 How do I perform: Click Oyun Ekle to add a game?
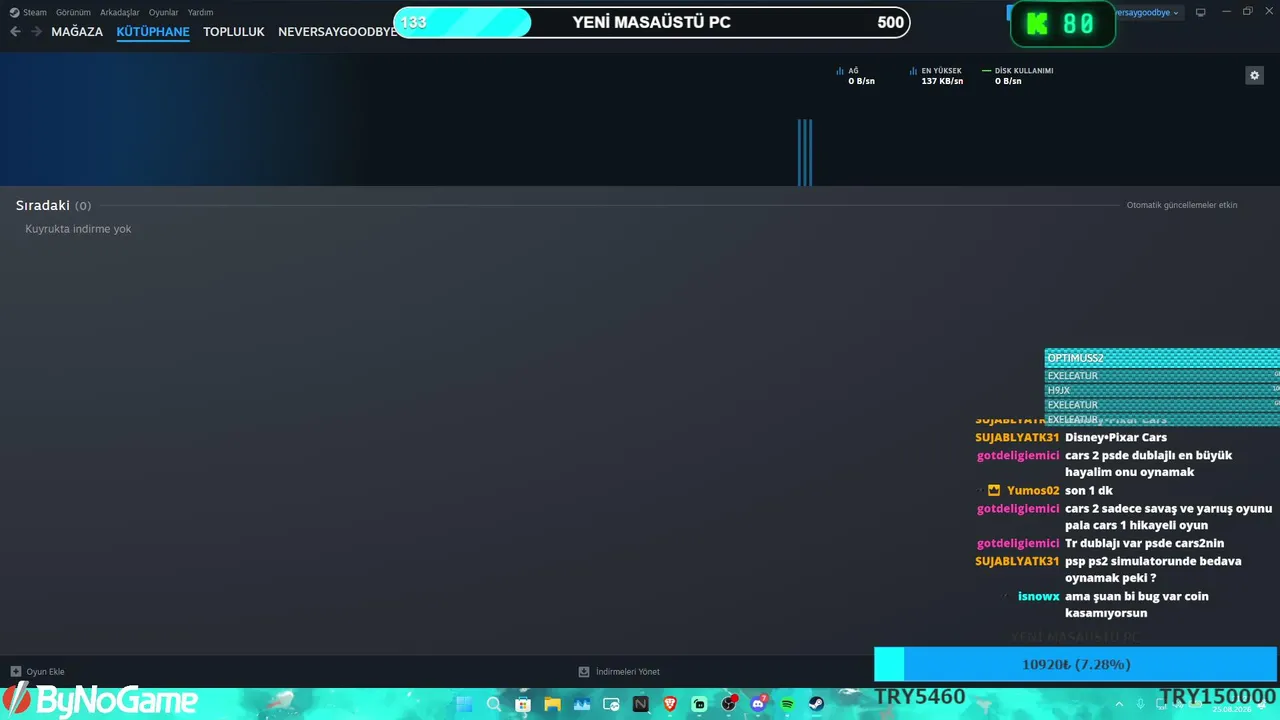pyautogui.click(x=37, y=672)
